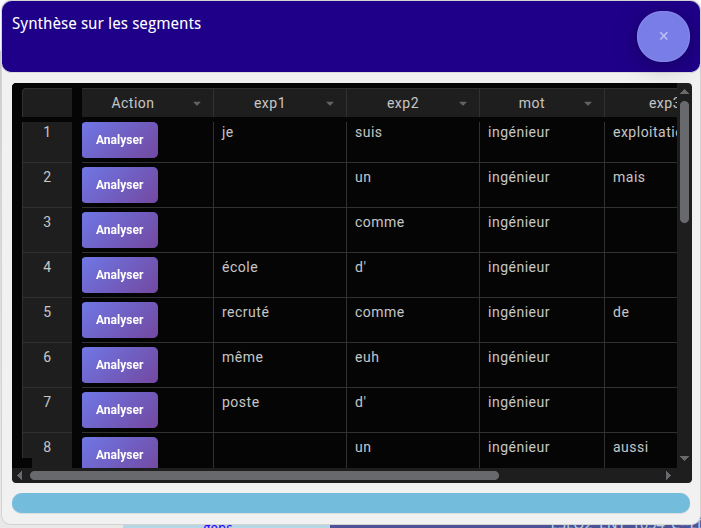Screen dimensions: 701x528
Task: Start Analyser for row 8
Action: [x=120, y=453]
